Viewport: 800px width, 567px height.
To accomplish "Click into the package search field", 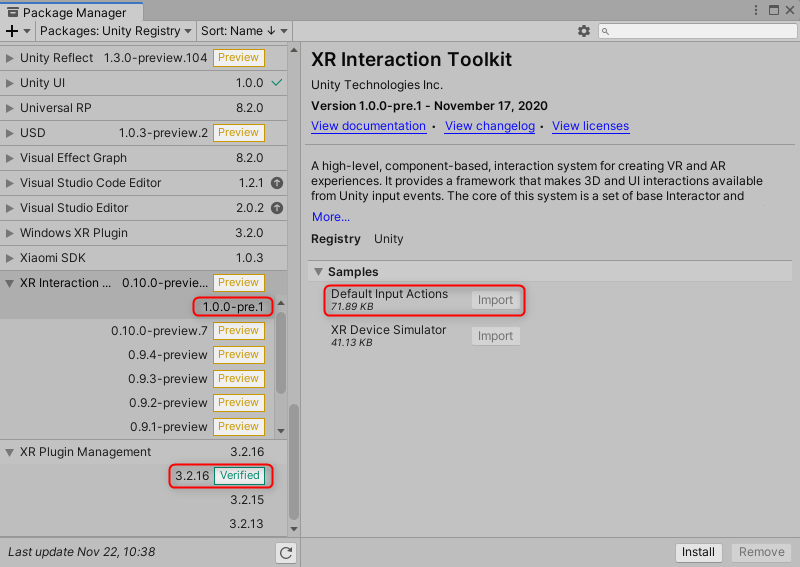I will 700,31.
